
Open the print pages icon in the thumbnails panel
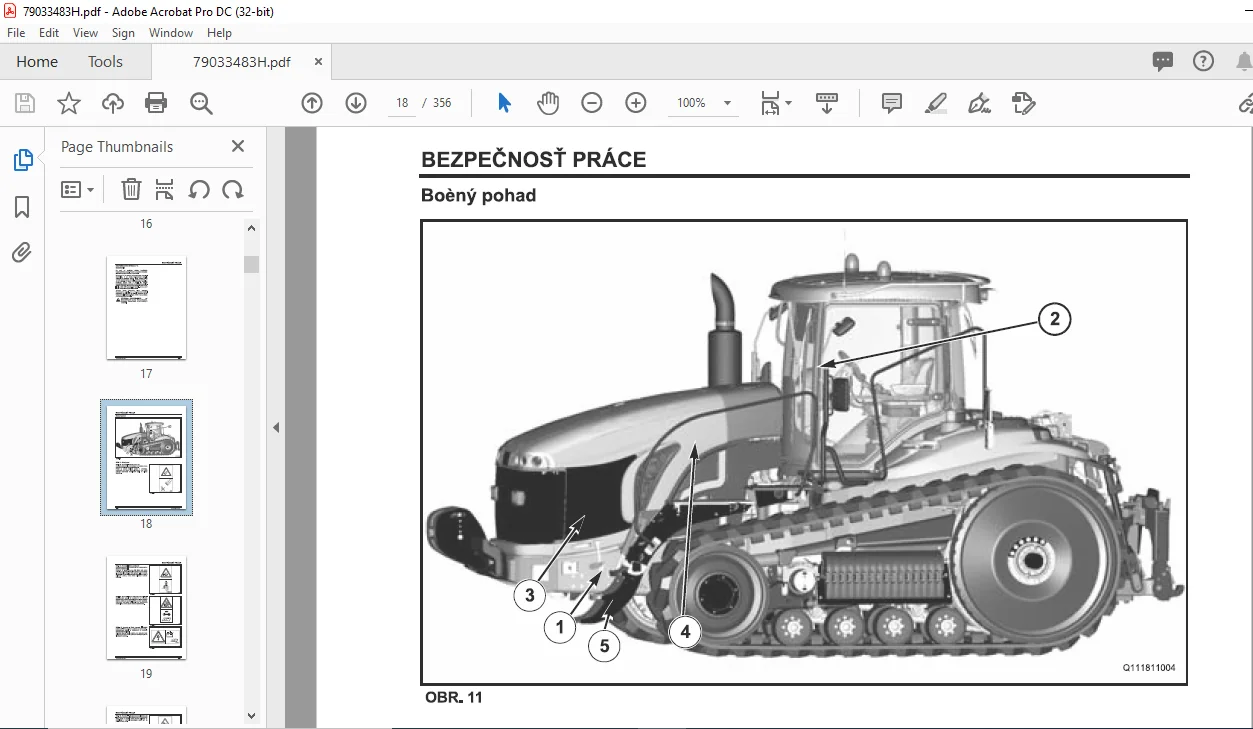165,189
